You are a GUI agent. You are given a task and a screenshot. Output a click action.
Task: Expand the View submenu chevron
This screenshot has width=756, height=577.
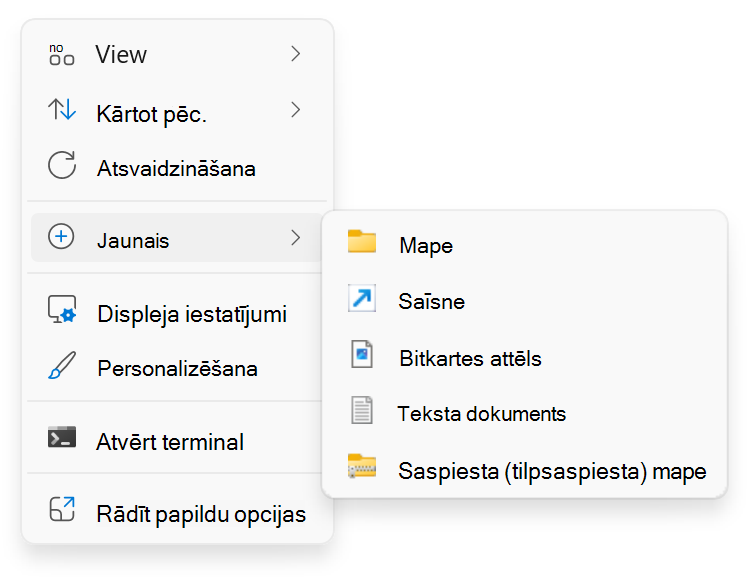click(296, 54)
